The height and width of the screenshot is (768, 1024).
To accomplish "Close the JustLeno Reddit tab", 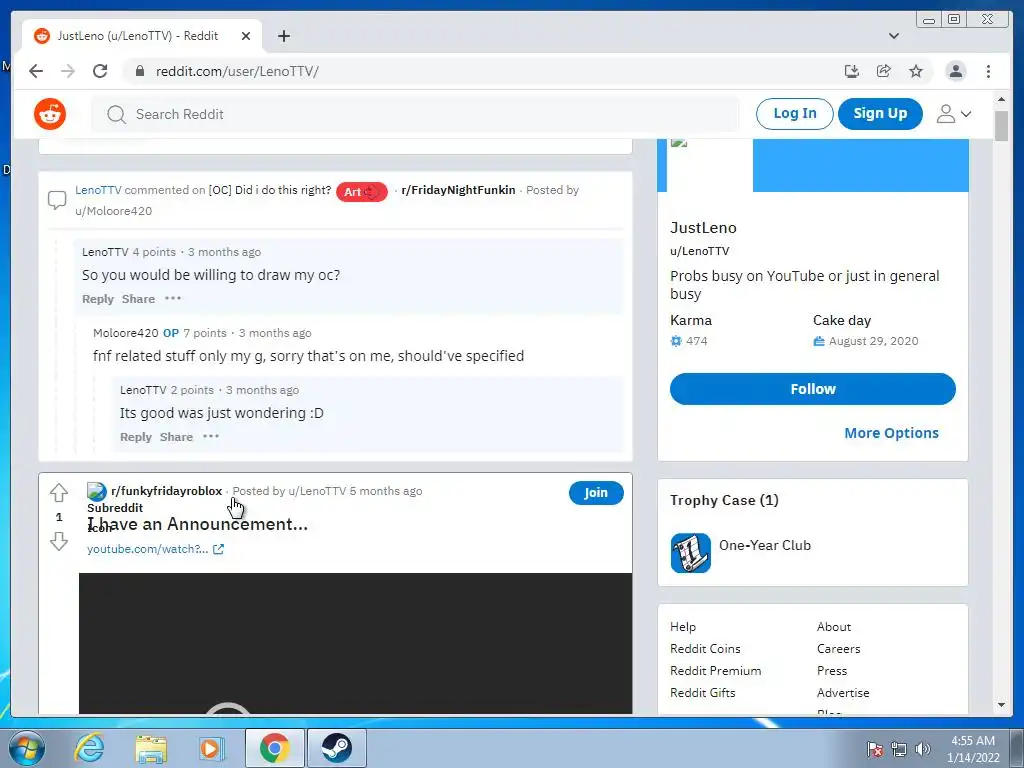I will pyautogui.click(x=246, y=36).
